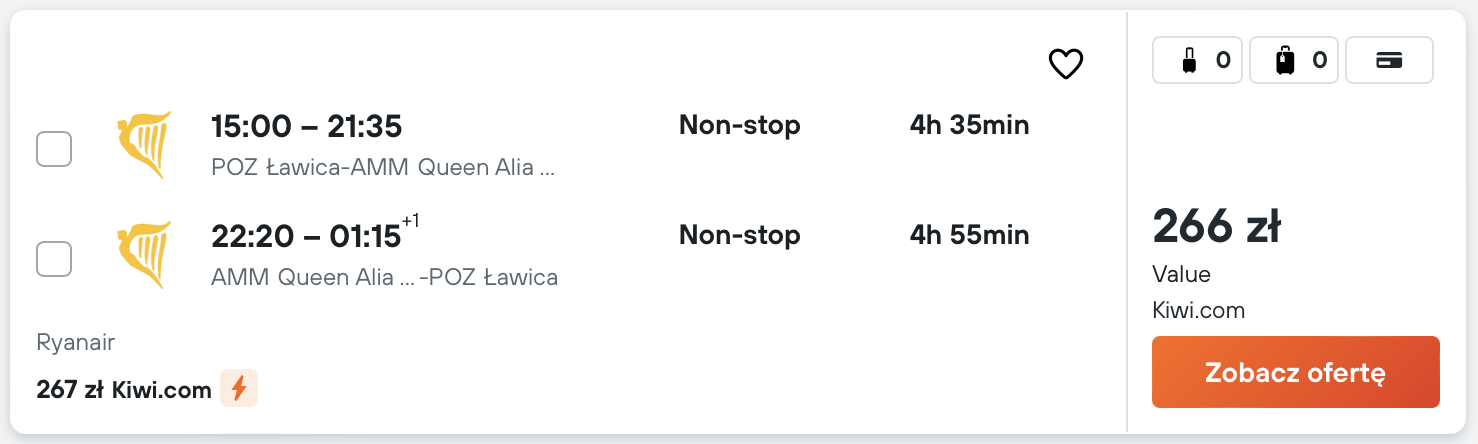Click the 266 zł price
The image size is (1478, 444).
tap(1216, 227)
